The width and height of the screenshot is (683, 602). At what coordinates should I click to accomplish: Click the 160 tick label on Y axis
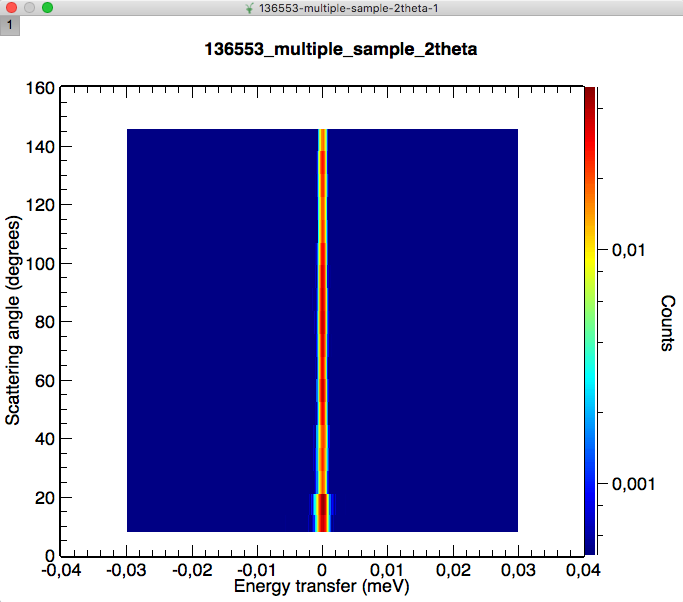tap(38, 88)
